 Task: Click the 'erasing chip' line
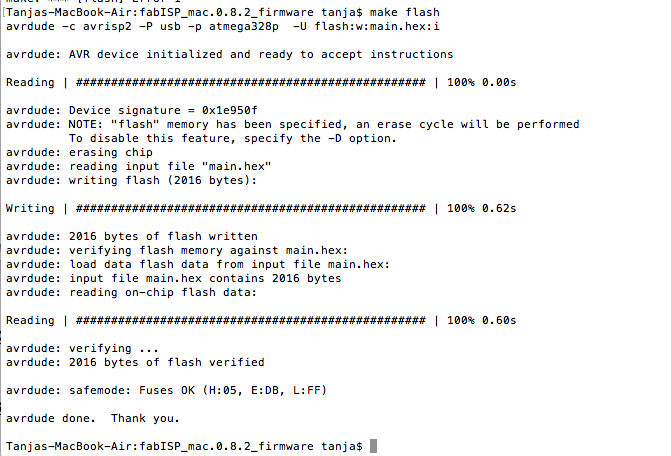(79, 153)
